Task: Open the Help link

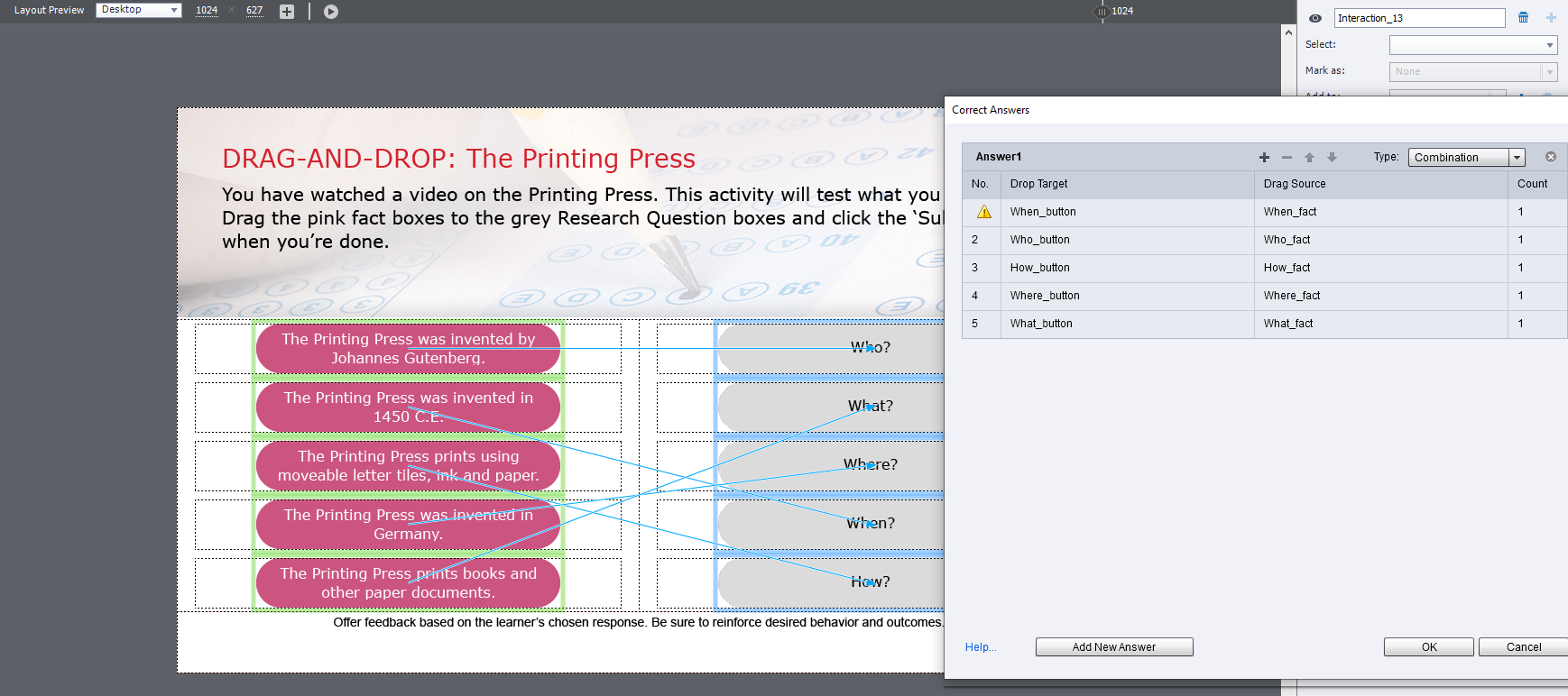Action: 980,647
